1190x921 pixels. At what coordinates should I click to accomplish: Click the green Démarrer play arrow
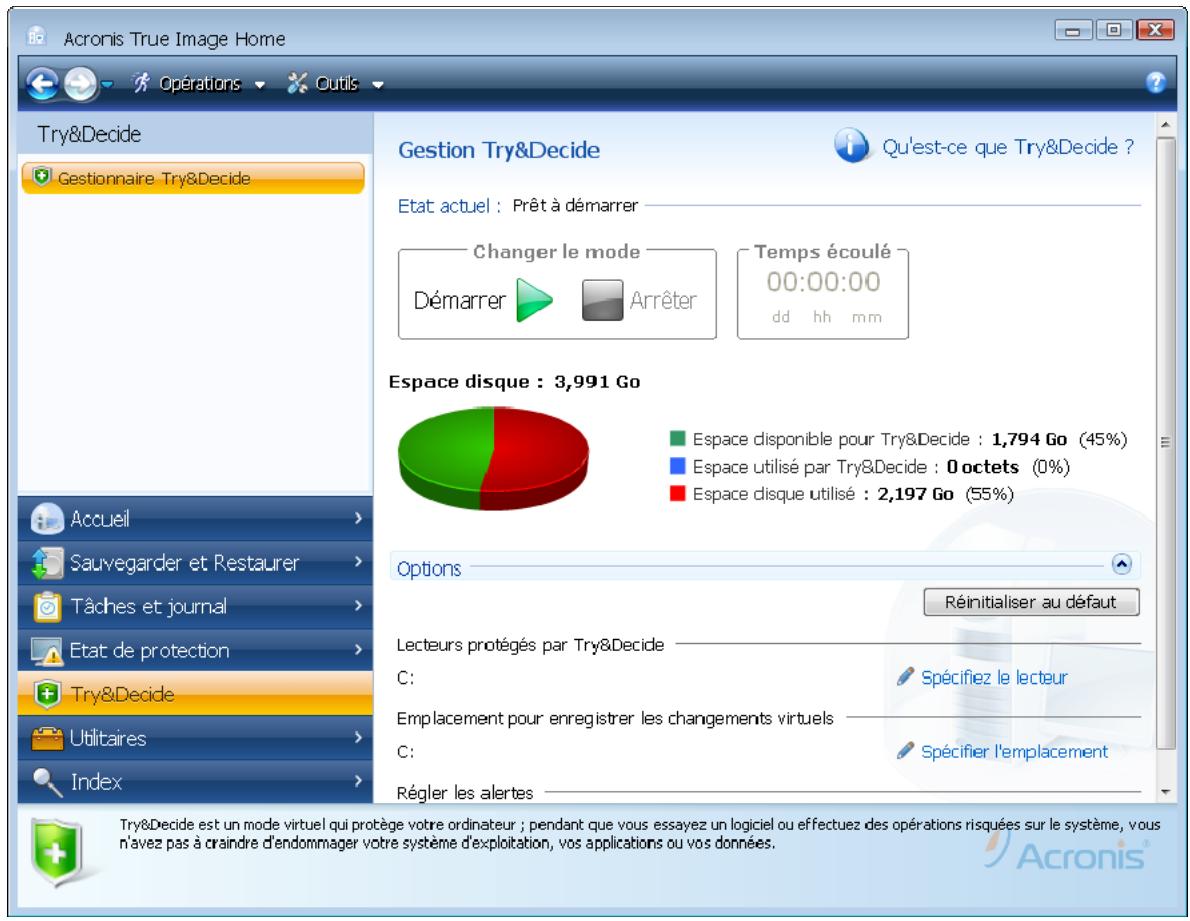coord(534,300)
